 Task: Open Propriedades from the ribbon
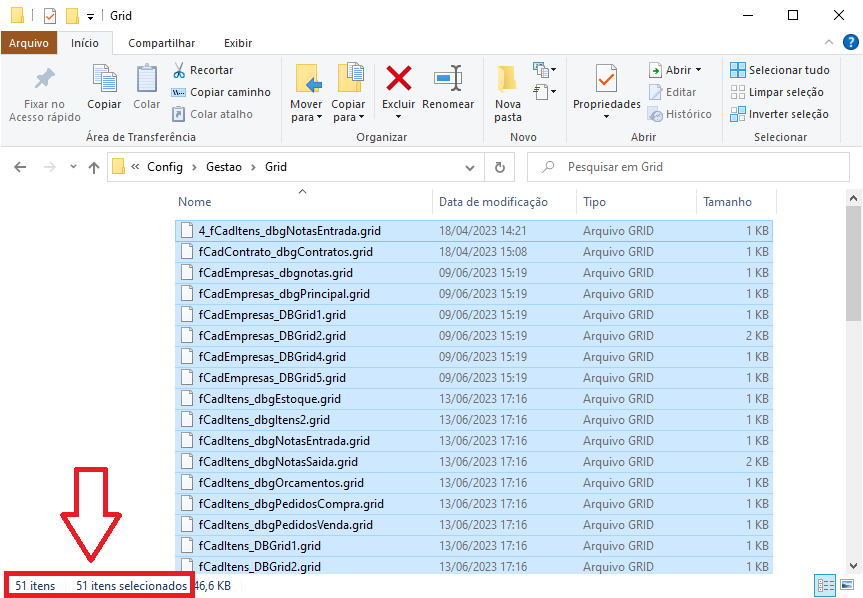point(606,92)
